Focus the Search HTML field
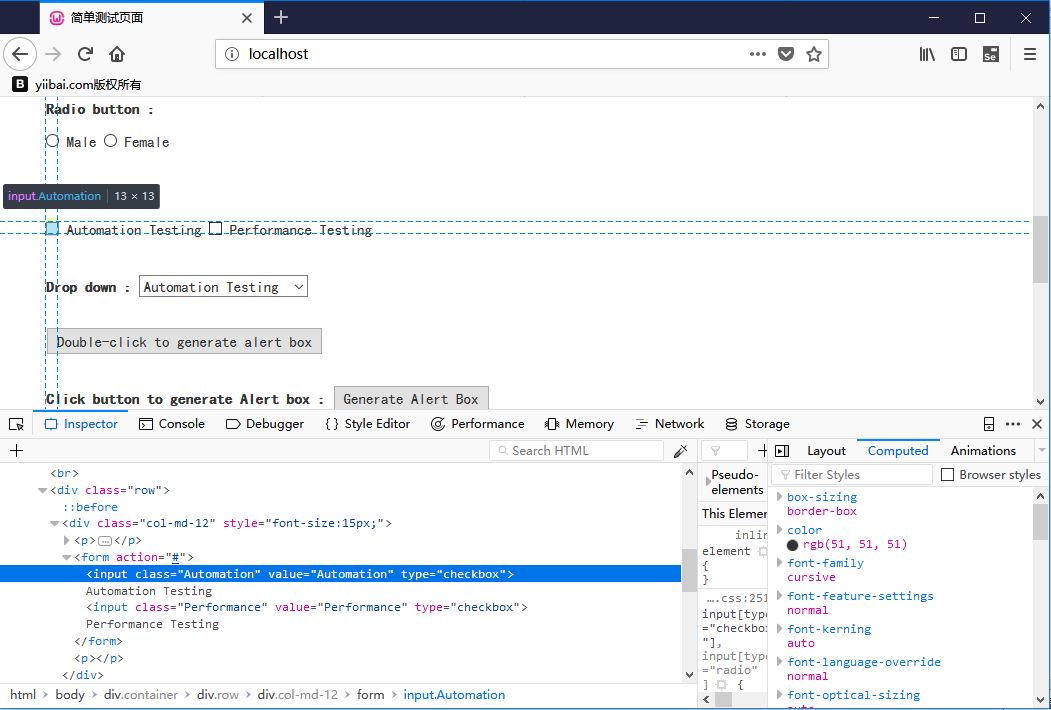The height and width of the screenshot is (710, 1051). [576, 451]
